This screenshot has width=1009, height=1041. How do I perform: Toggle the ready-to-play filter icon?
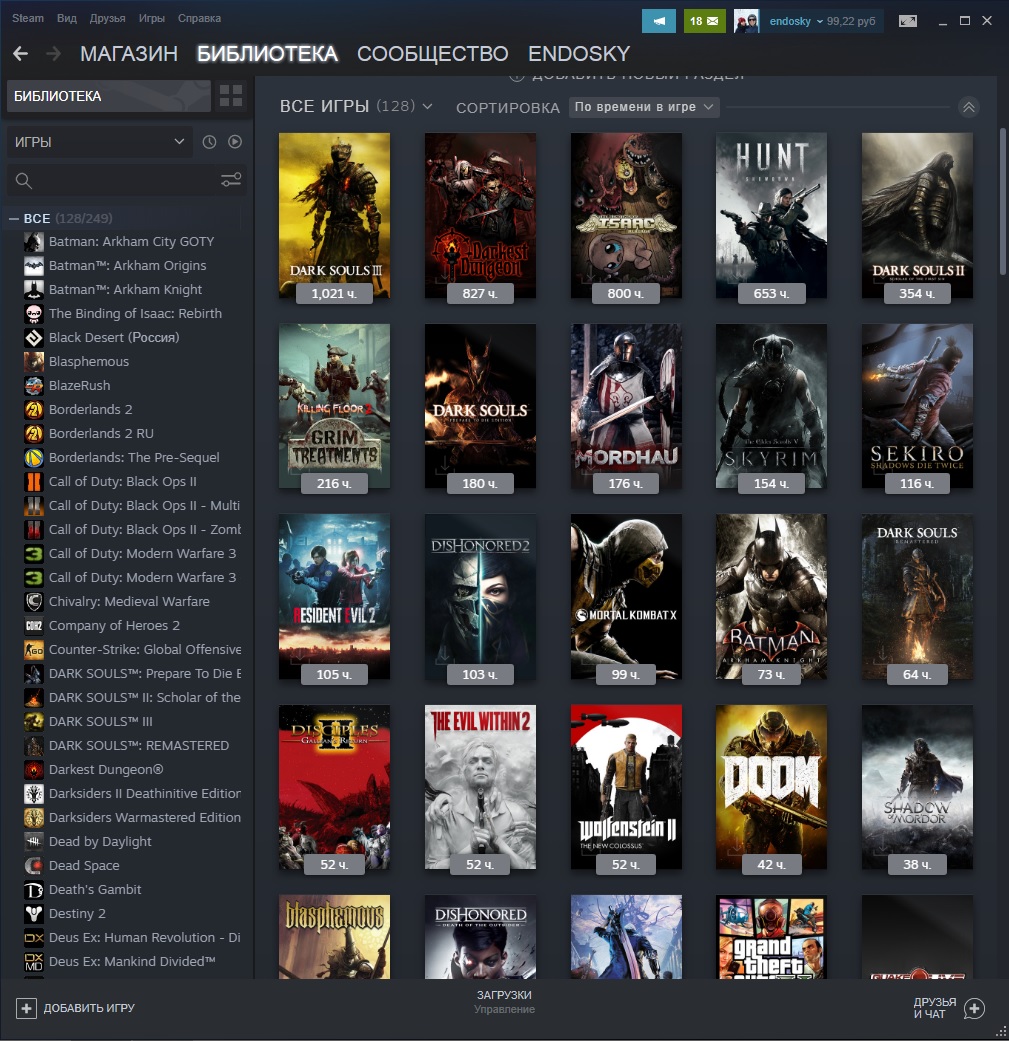pos(235,141)
